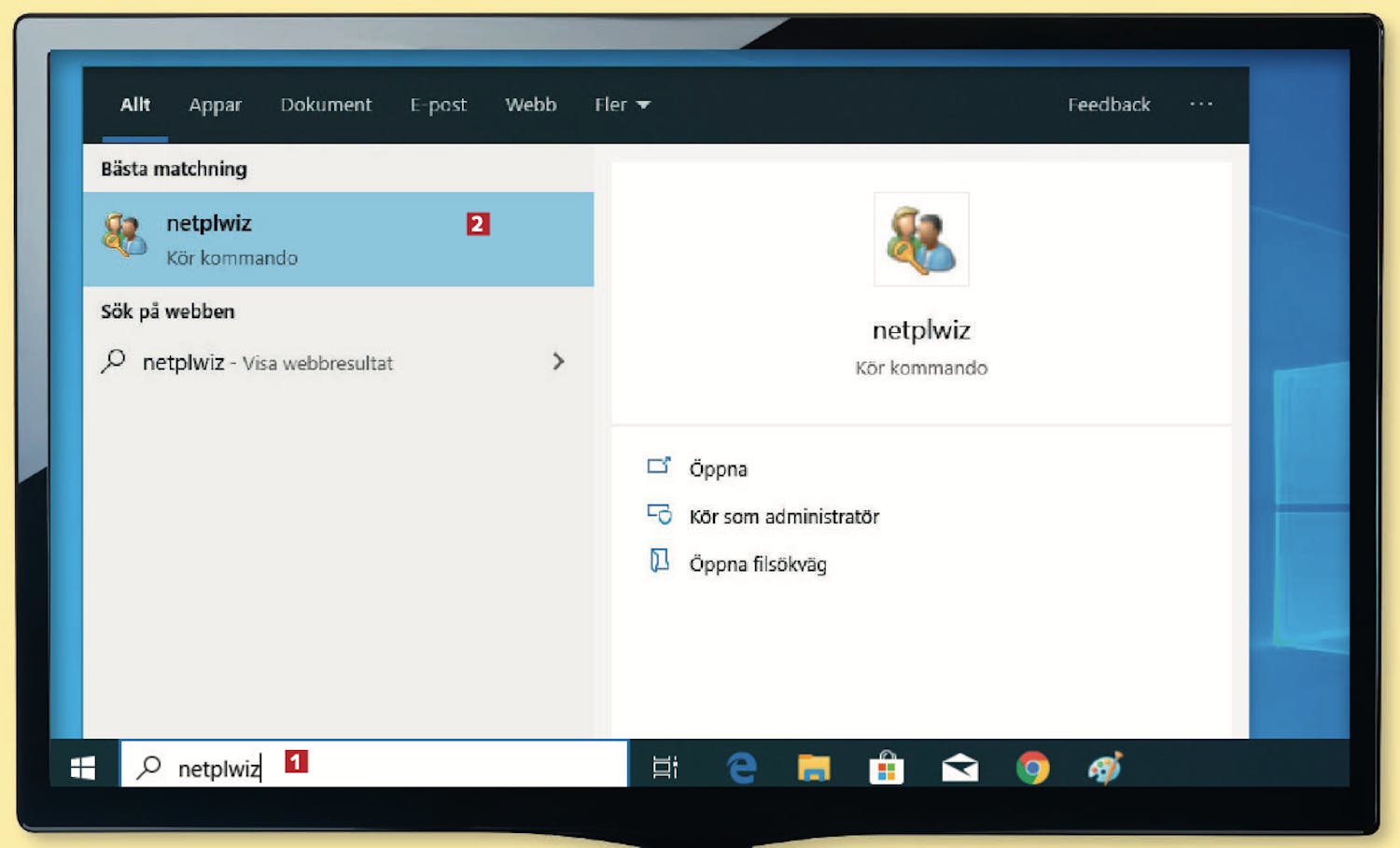Screen dimensions: 1400x848
Task: Launch Google Chrome from the taskbar
Action: pos(1032,768)
